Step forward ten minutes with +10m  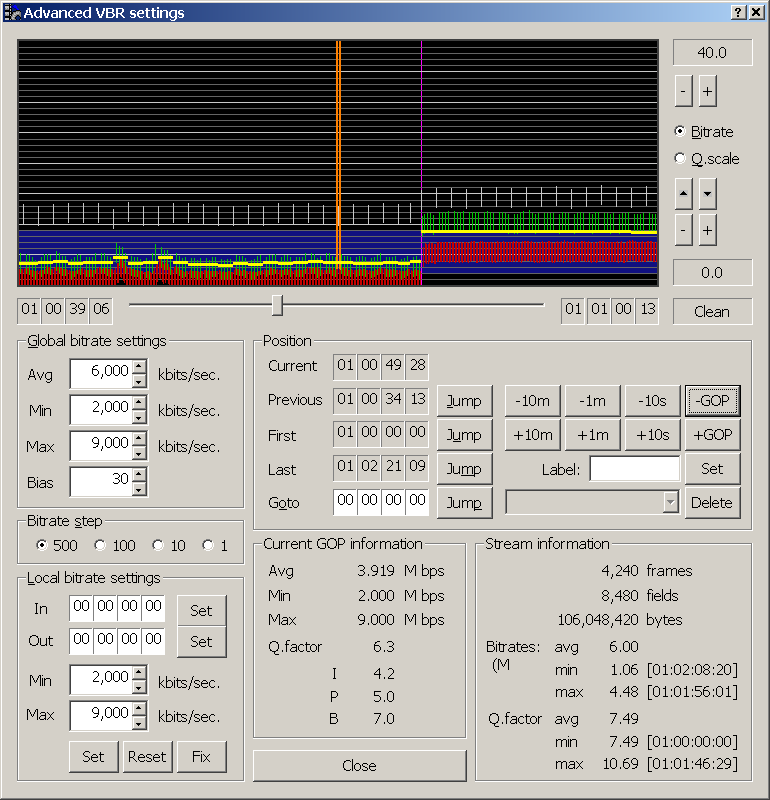pos(532,435)
